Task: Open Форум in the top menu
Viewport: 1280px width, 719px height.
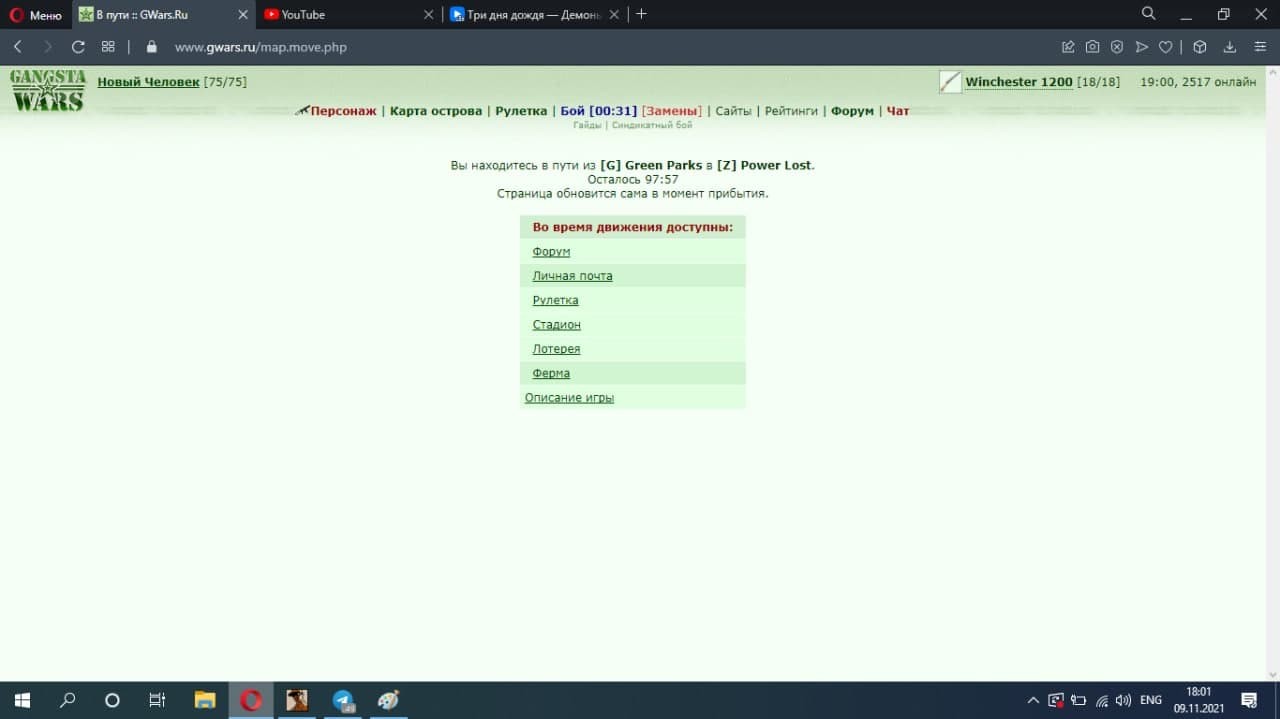Action: click(852, 111)
